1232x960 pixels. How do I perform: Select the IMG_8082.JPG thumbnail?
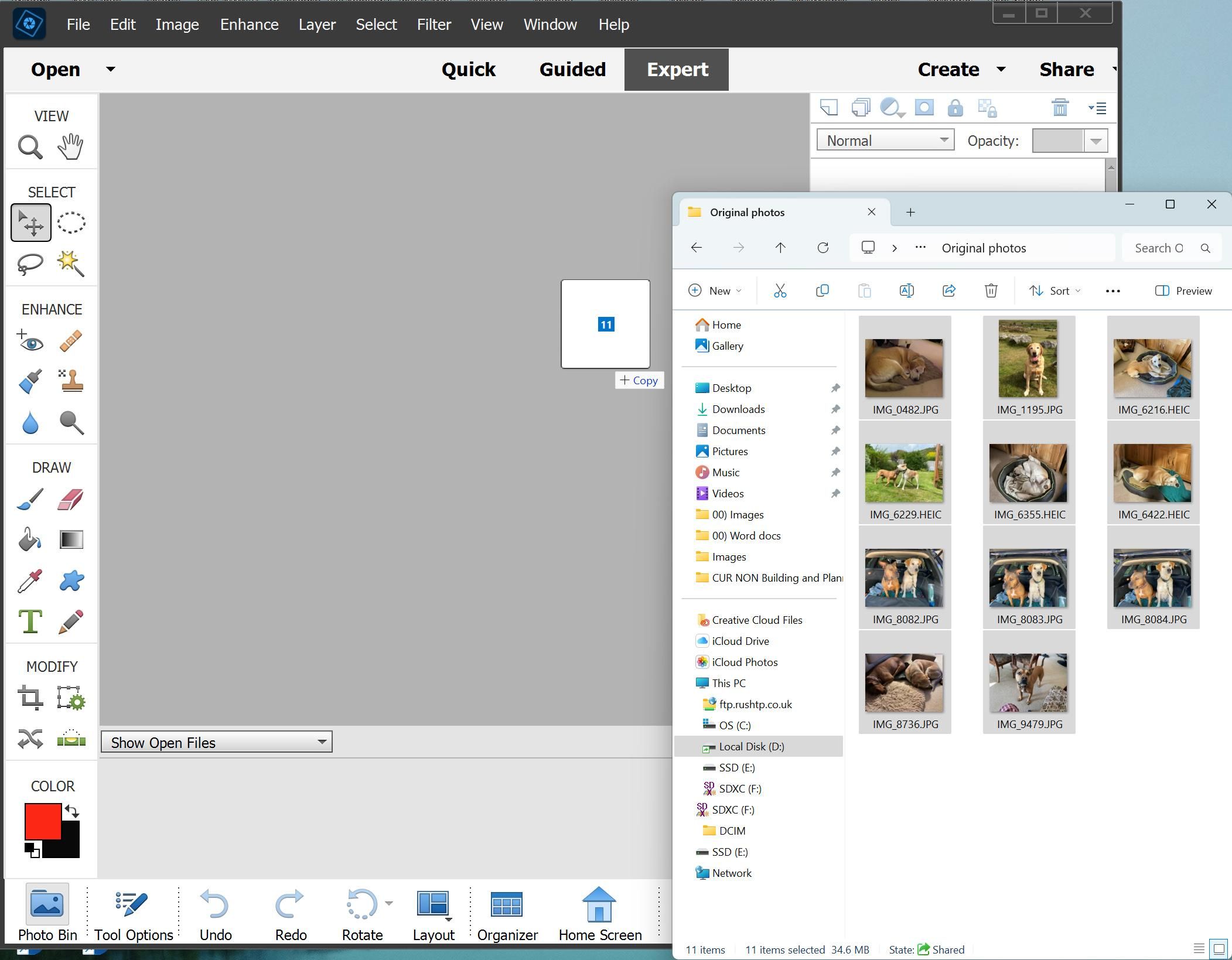pyautogui.click(x=903, y=578)
